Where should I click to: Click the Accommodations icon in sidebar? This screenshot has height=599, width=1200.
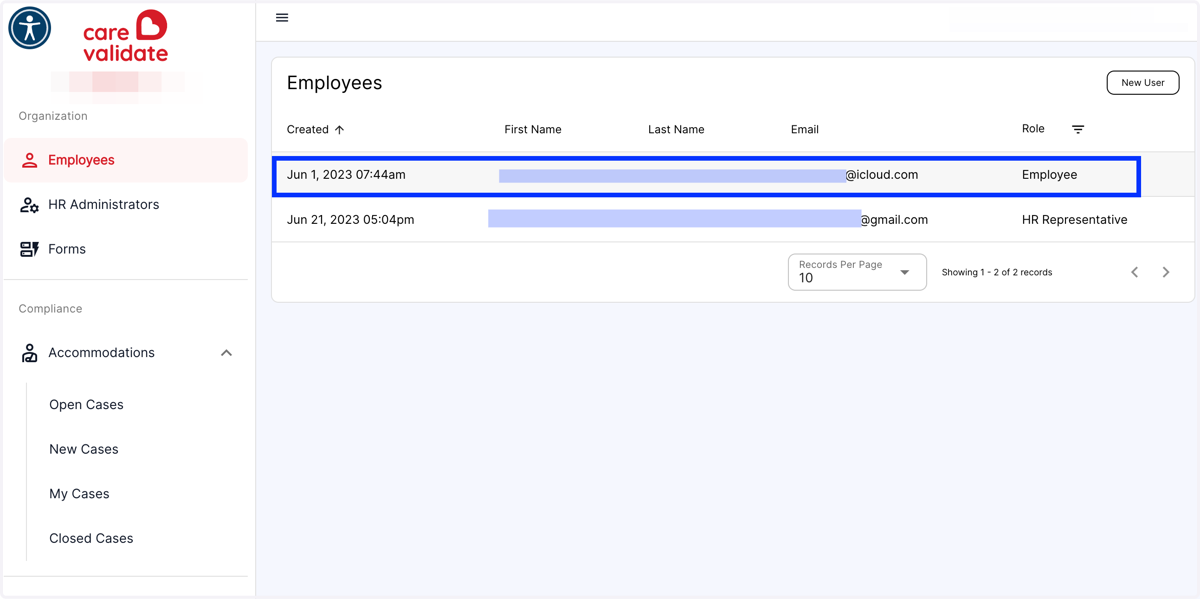point(29,353)
